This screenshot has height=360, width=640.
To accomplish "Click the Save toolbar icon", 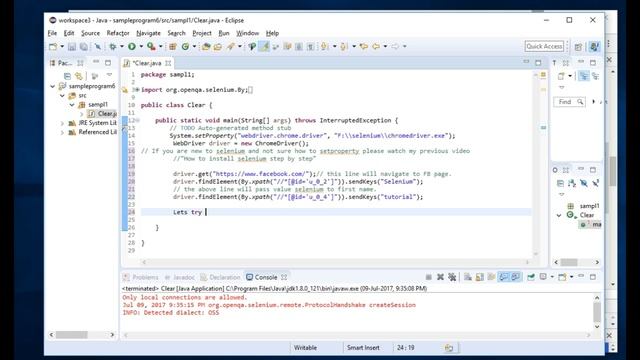I will (72, 47).
